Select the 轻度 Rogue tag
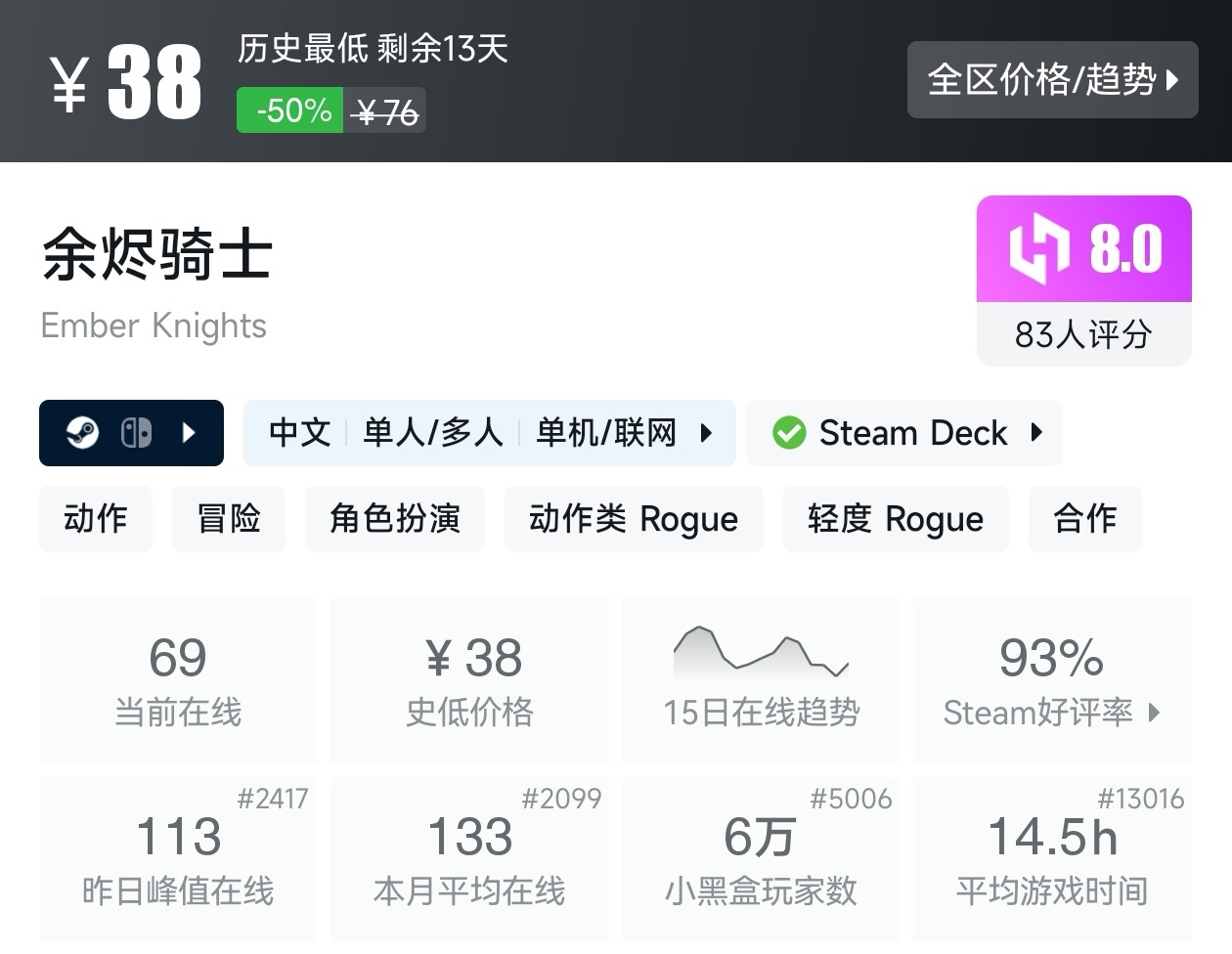 click(x=896, y=518)
